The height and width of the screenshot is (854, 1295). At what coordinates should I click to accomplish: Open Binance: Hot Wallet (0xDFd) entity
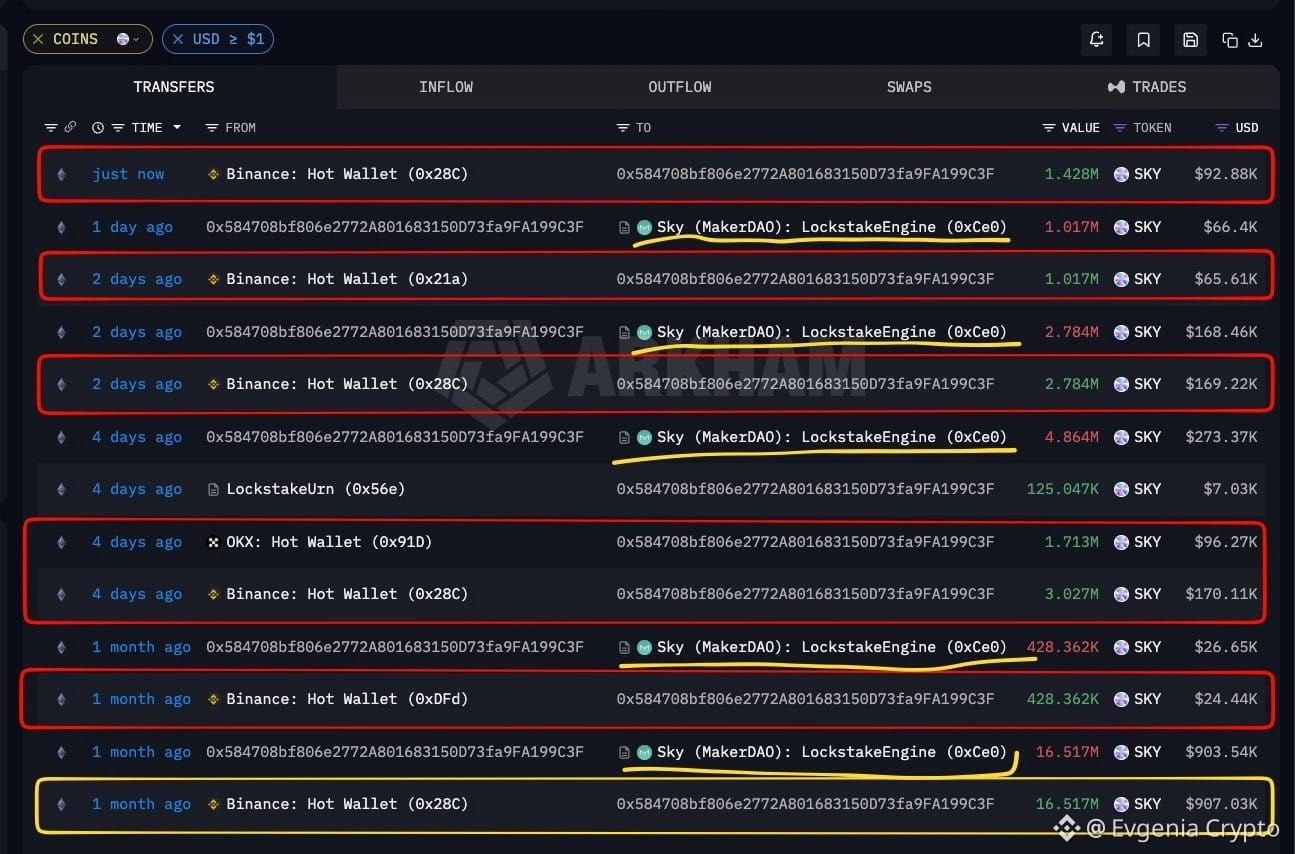pyautogui.click(x=347, y=699)
